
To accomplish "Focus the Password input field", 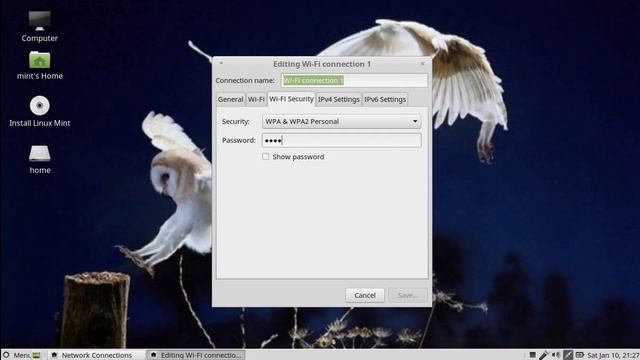I will pos(341,140).
